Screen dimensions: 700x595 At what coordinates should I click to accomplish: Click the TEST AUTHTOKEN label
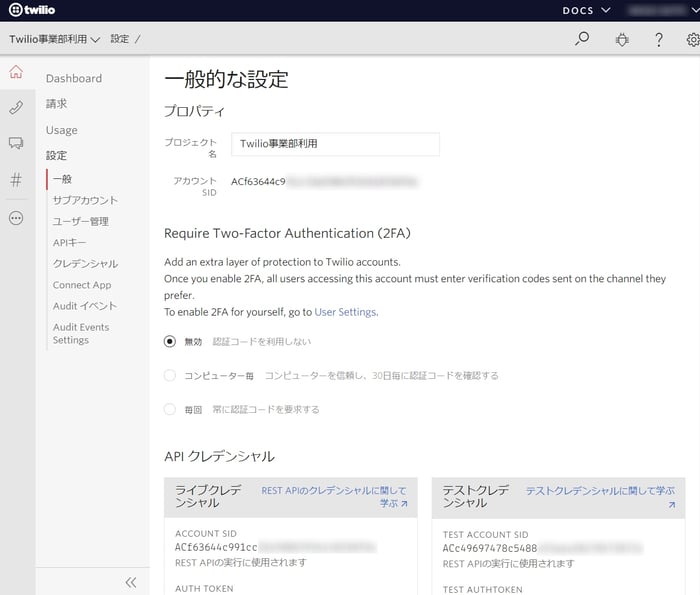(483, 590)
